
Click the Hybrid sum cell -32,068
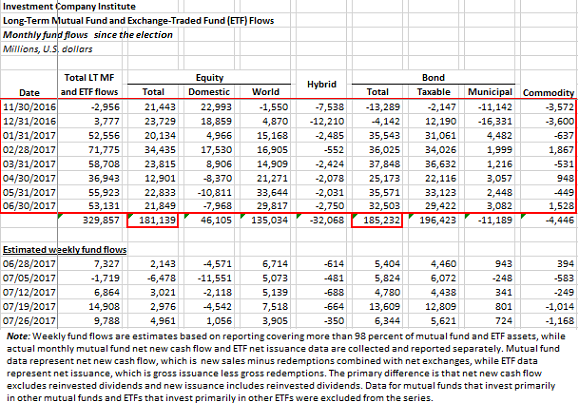(x=325, y=220)
